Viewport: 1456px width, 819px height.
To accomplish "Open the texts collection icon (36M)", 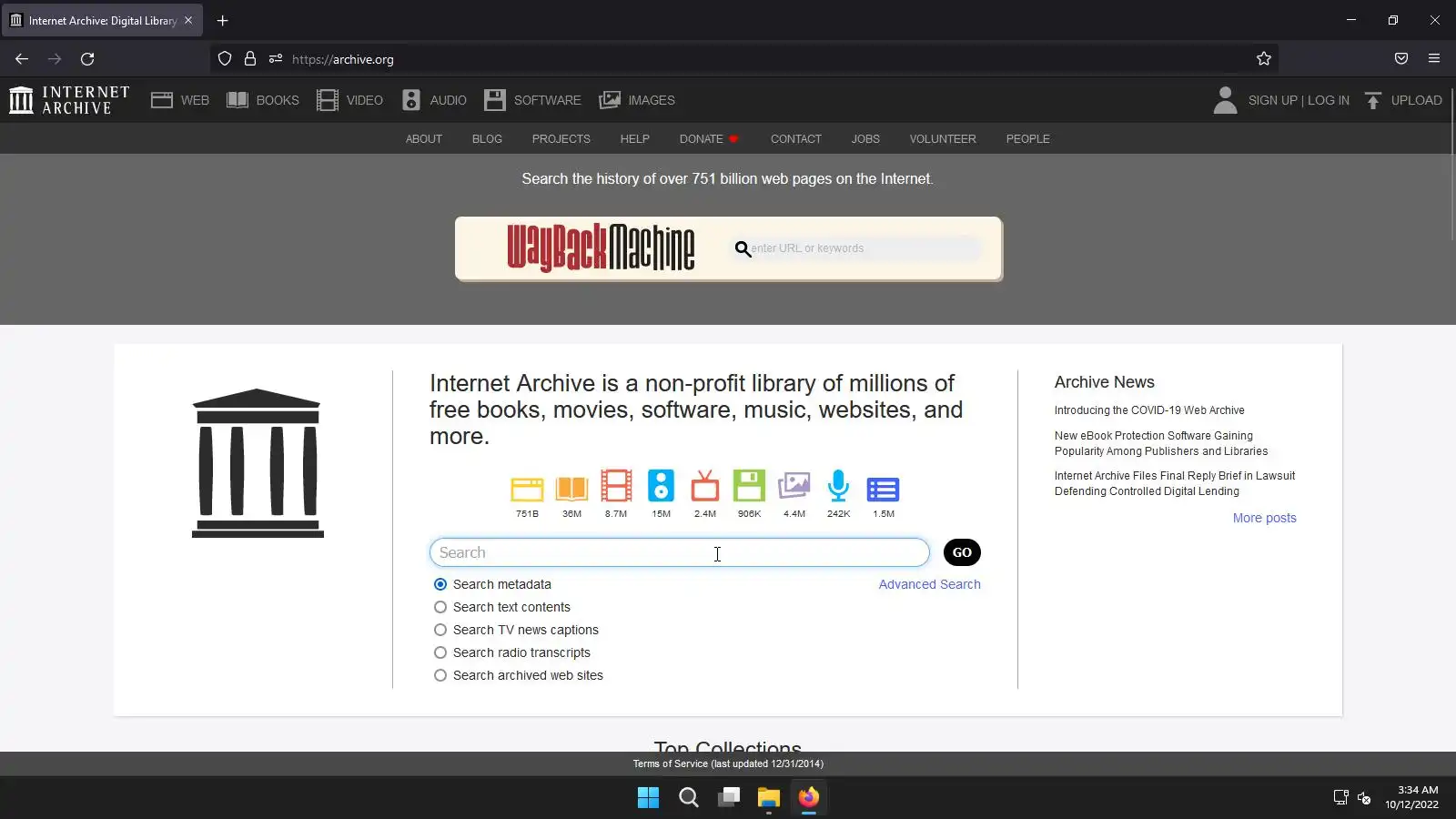I will click(x=571, y=489).
